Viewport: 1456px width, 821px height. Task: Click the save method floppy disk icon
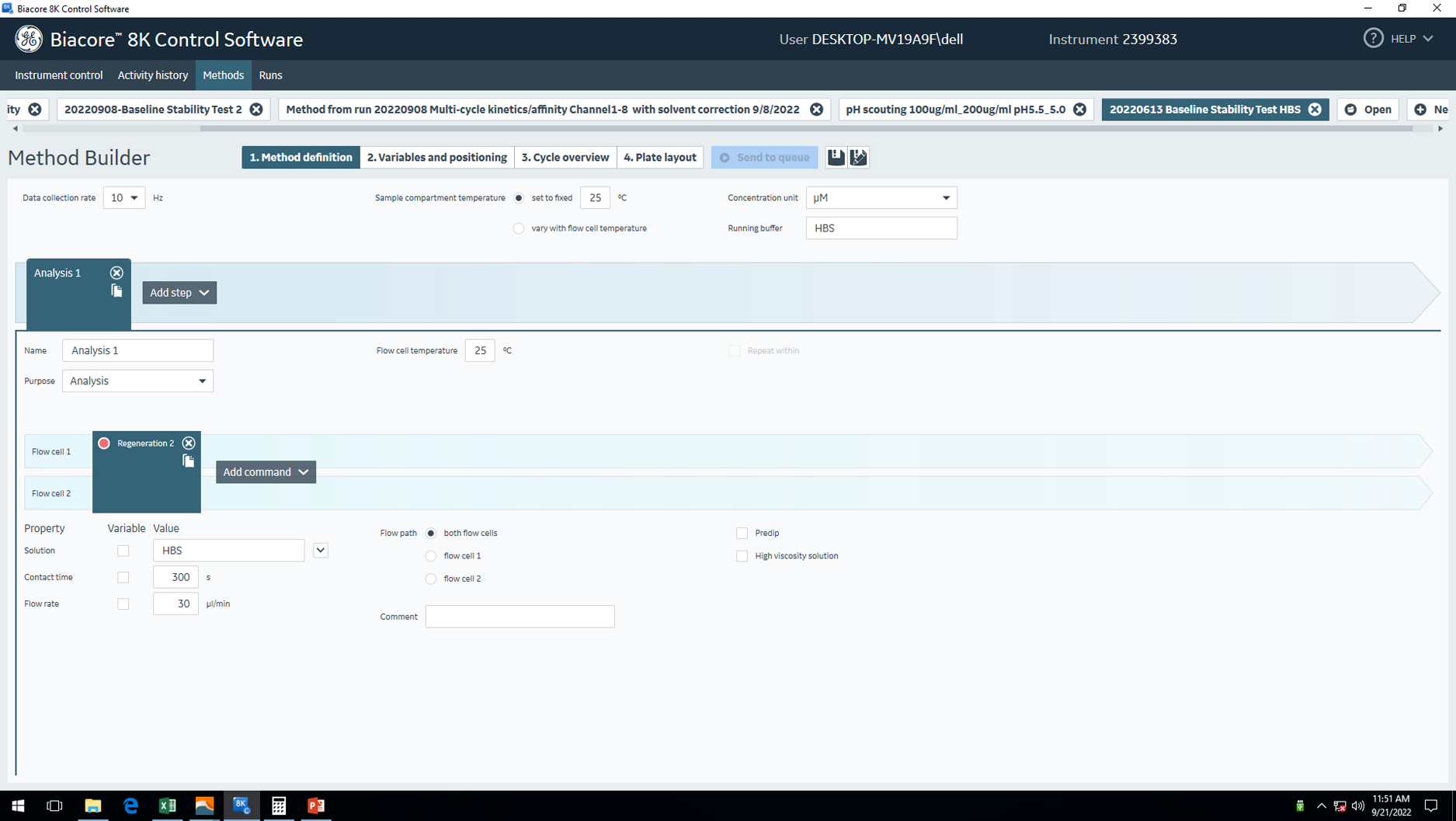pyautogui.click(x=836, y=157)
